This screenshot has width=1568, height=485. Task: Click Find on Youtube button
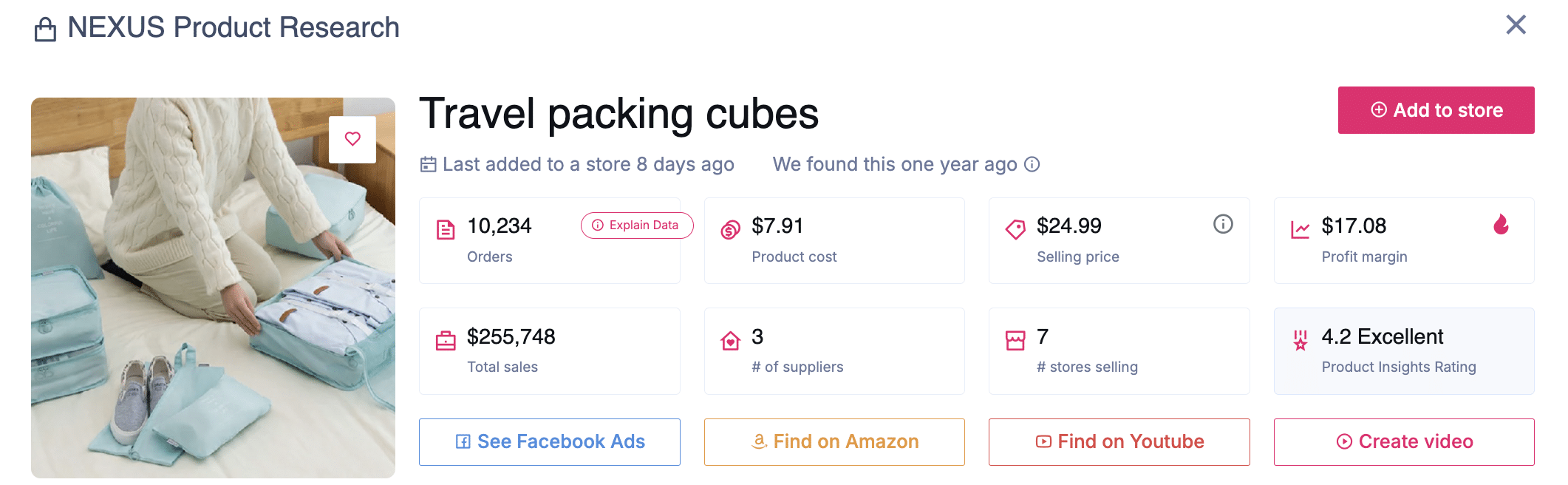(1119, 442)
